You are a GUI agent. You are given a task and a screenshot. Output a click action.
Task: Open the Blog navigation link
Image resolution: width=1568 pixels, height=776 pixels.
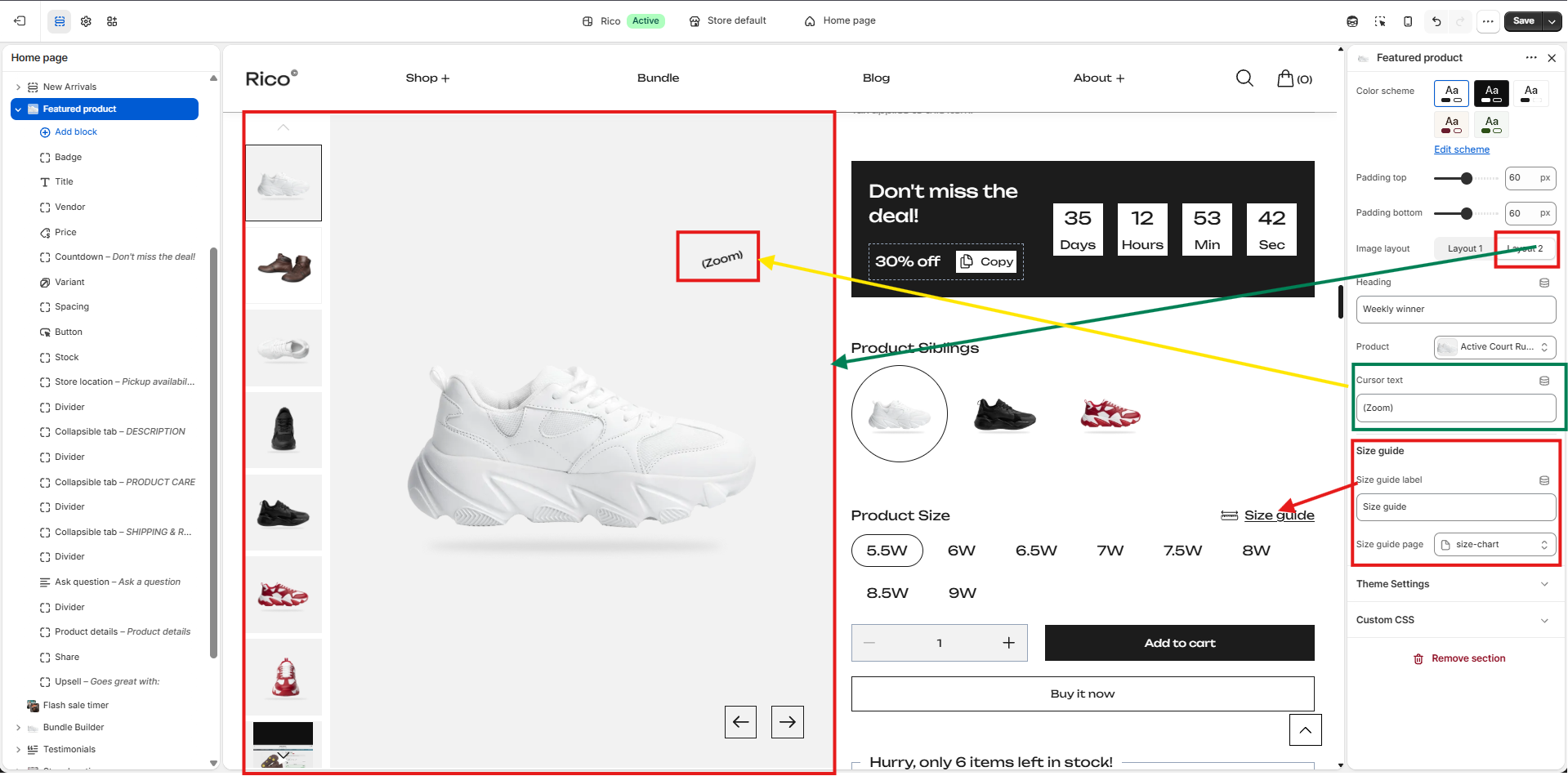click(876, 78)
